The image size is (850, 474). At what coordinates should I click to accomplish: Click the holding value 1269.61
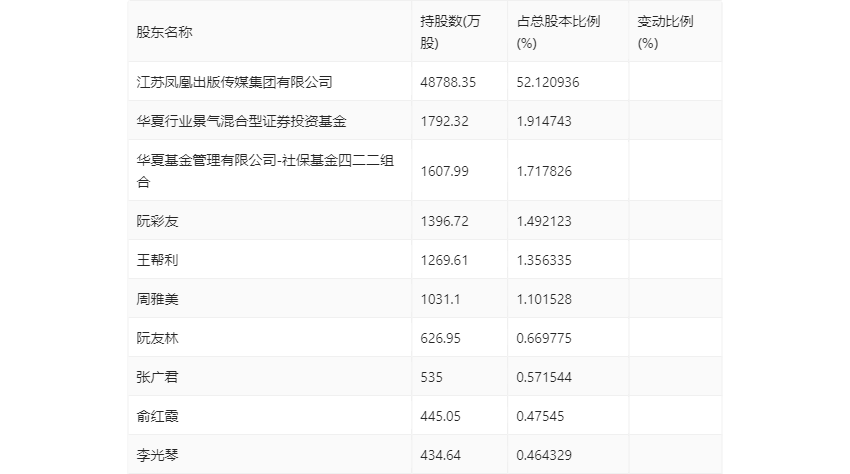444,260
